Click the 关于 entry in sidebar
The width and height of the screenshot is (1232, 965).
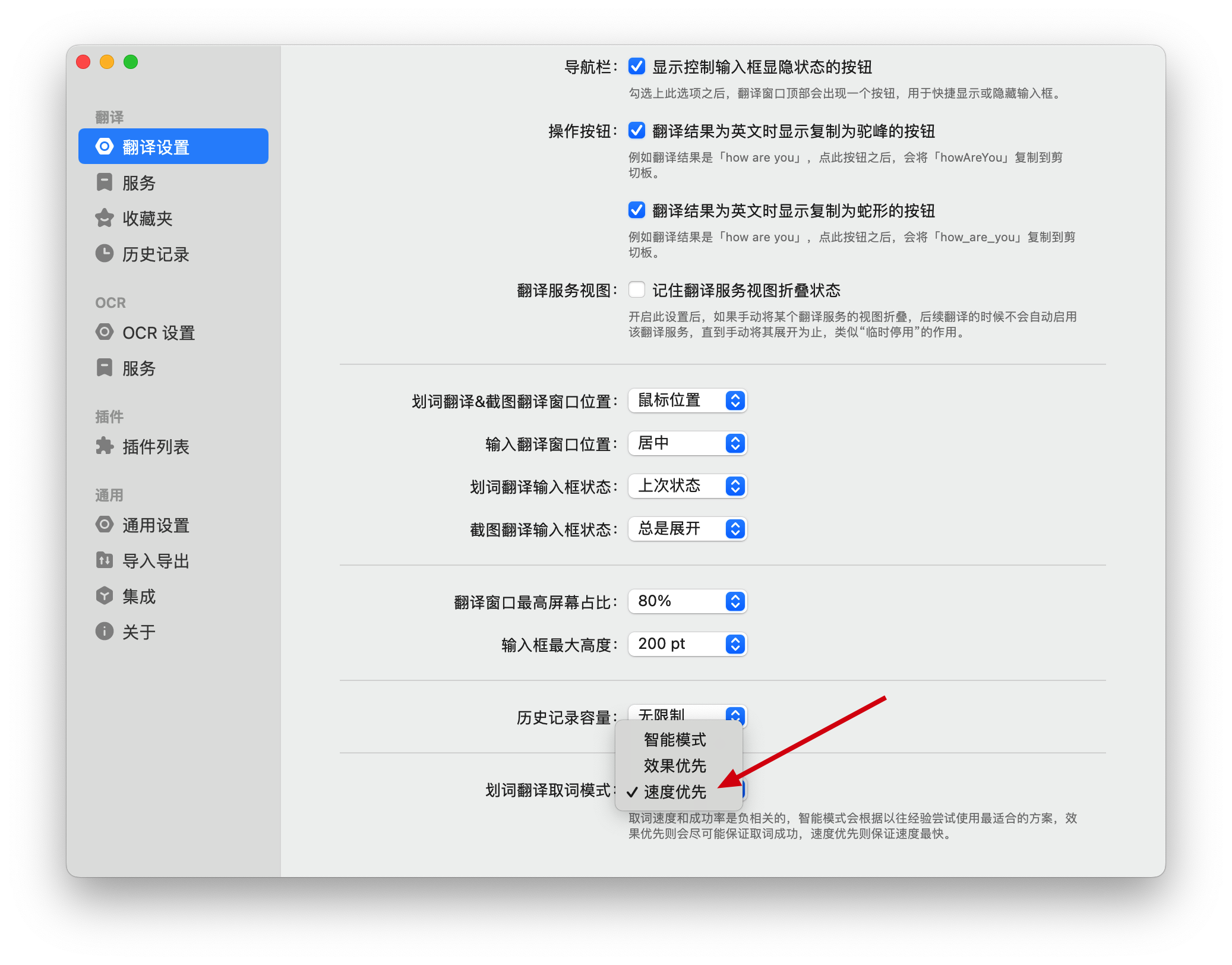104,631
